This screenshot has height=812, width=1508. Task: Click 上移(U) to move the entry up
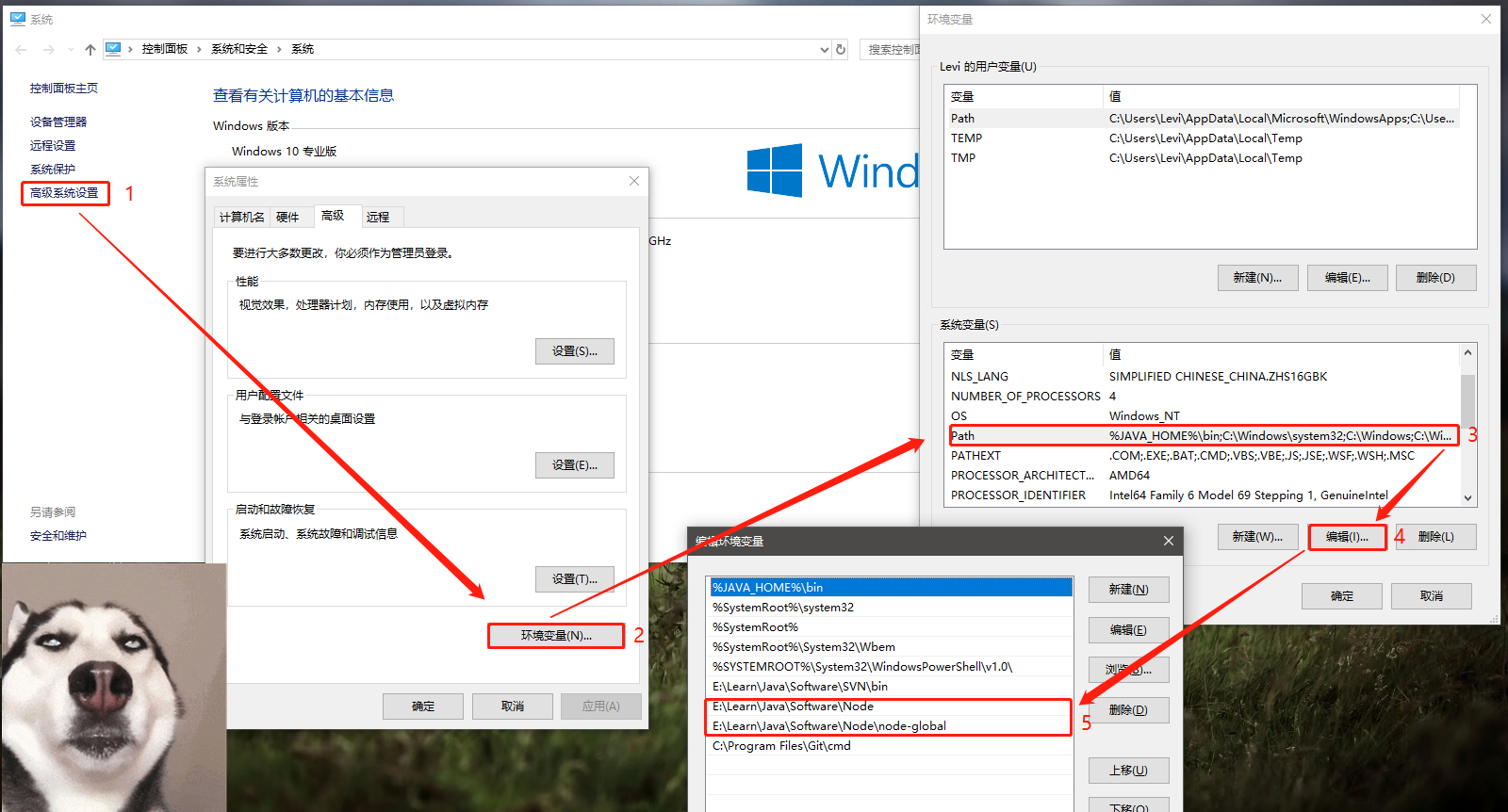tap(1128, 770)
